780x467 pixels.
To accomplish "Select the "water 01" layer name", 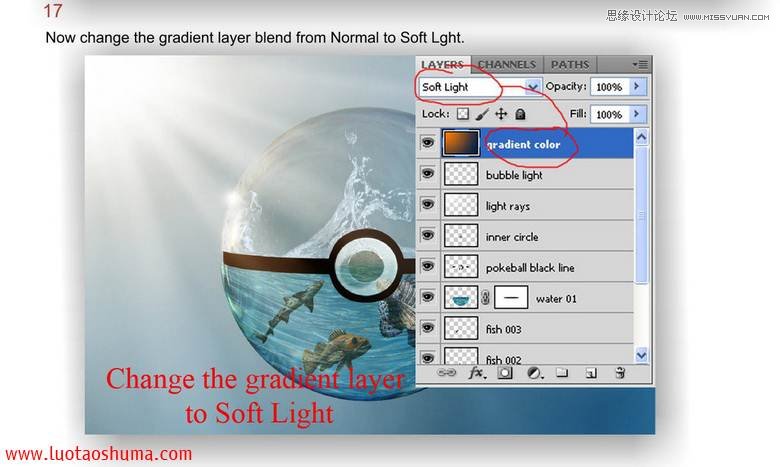I will point(556,299).
